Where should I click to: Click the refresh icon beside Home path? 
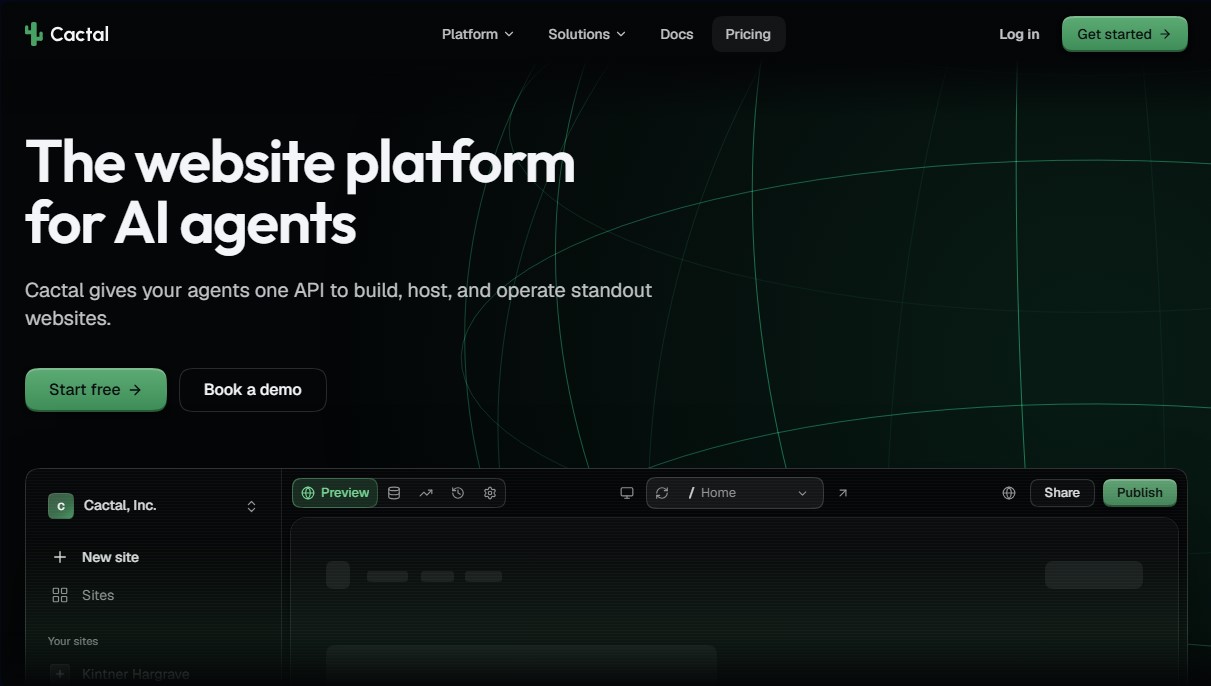[662, 493]
